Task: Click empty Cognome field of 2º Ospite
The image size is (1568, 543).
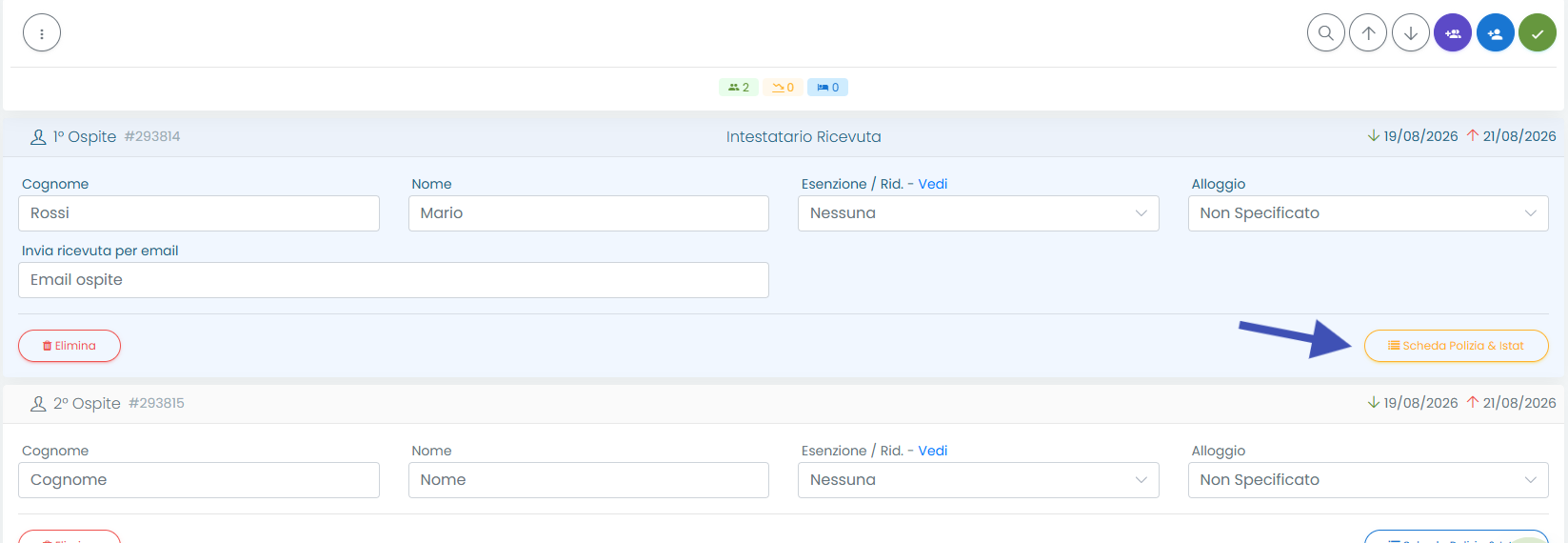Action: point(199,480)
